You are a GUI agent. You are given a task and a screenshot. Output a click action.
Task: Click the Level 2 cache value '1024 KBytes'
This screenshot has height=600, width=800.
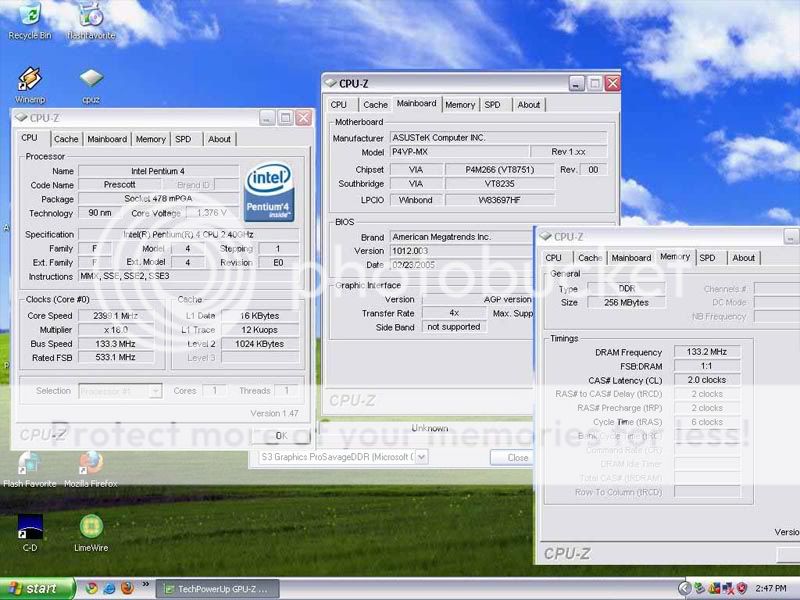pos(260,344)
